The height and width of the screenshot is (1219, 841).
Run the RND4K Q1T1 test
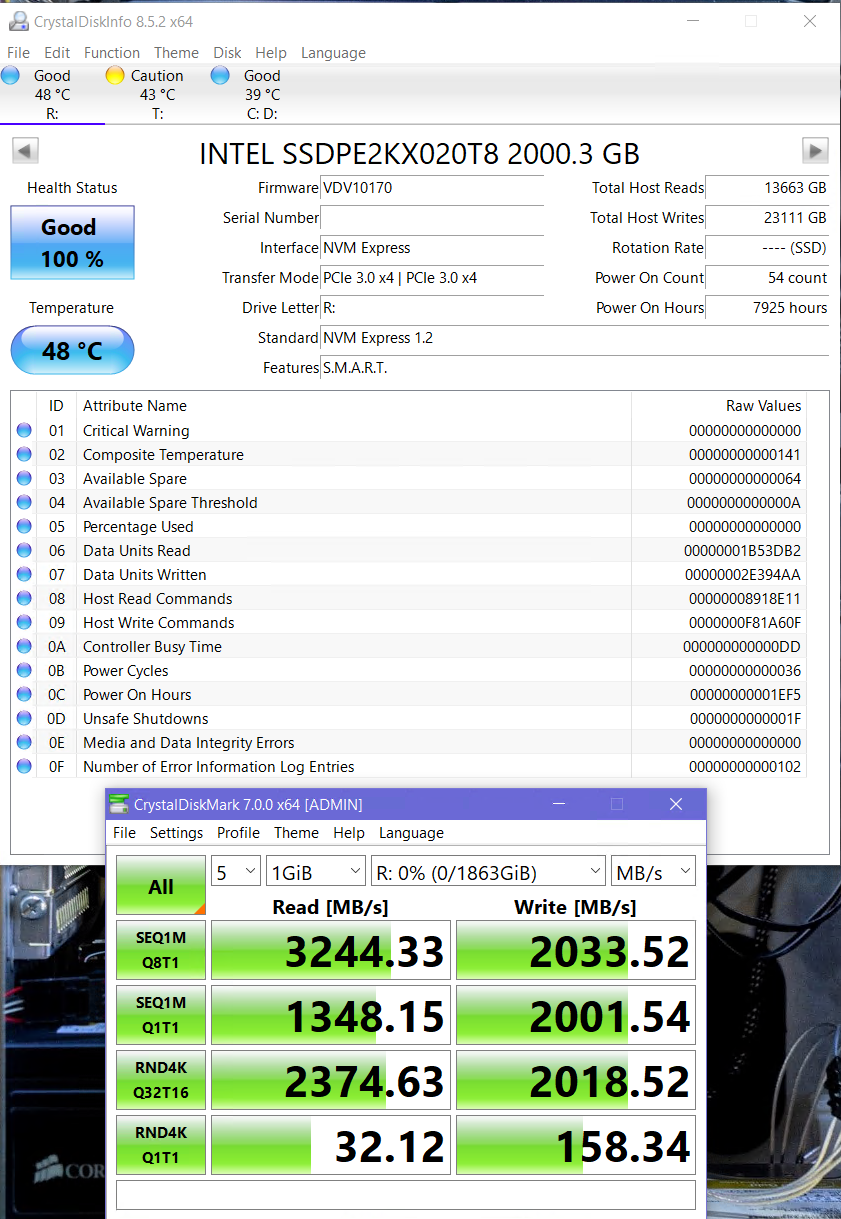click(161, 1145)
